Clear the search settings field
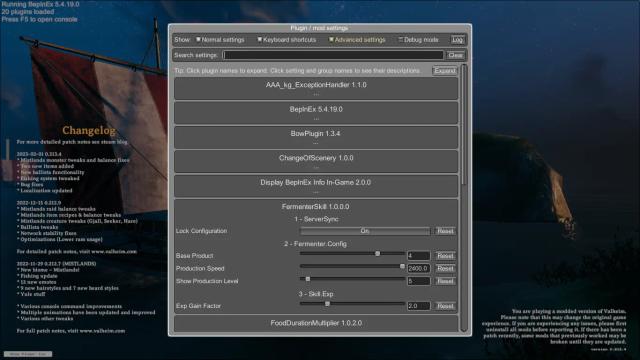 pyautogui.click(x=456, y=55)
